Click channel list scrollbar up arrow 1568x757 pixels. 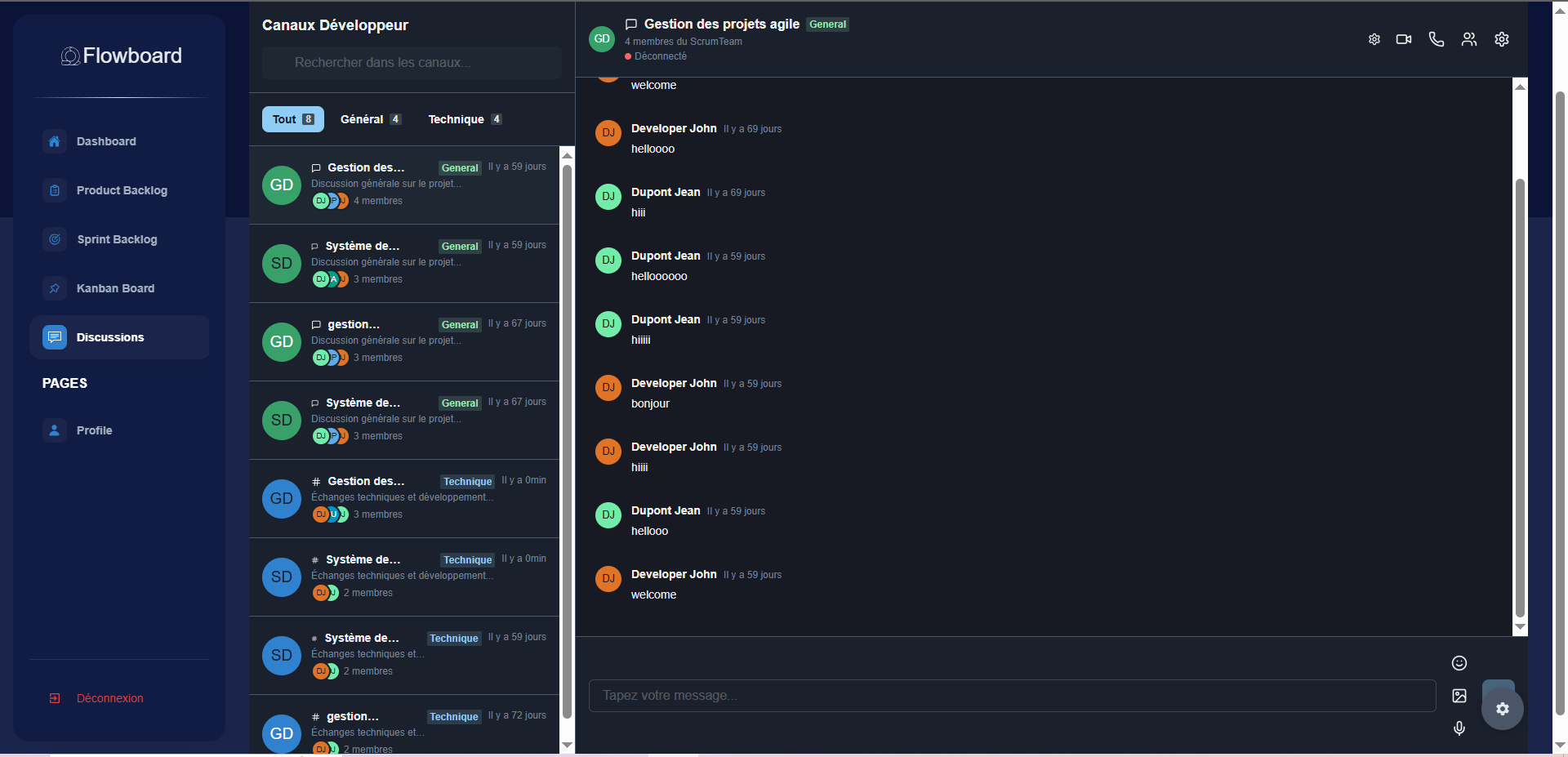point(567,154)
